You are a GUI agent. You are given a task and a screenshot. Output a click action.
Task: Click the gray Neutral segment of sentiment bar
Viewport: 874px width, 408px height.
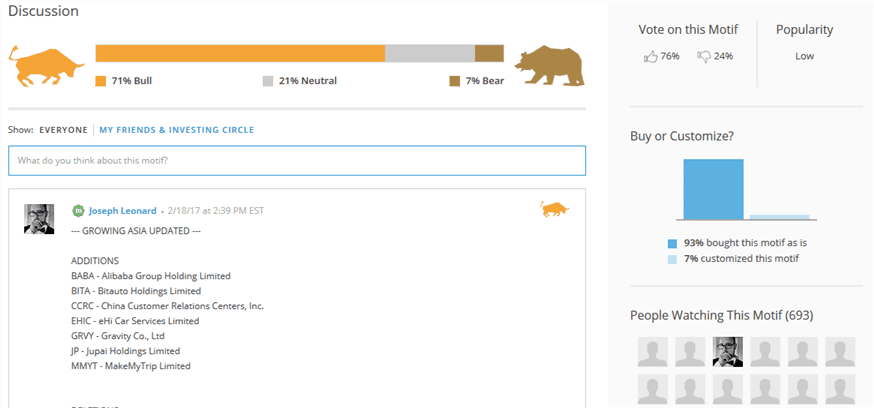tap(429, 53)
